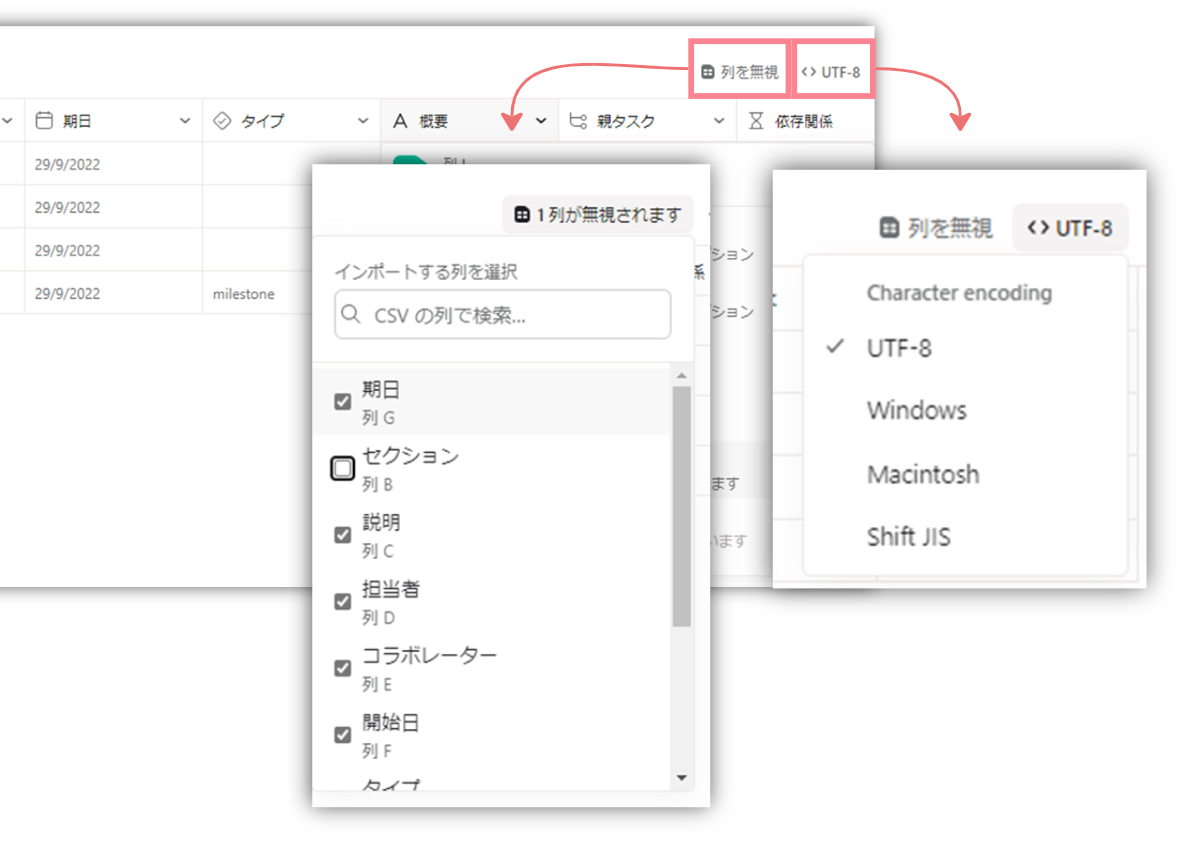The width and height of the screenshot is (1187, 842).
Task: Click the code brackets icon in highlighted UTF-8 button
Action: [x=809, y=72]
